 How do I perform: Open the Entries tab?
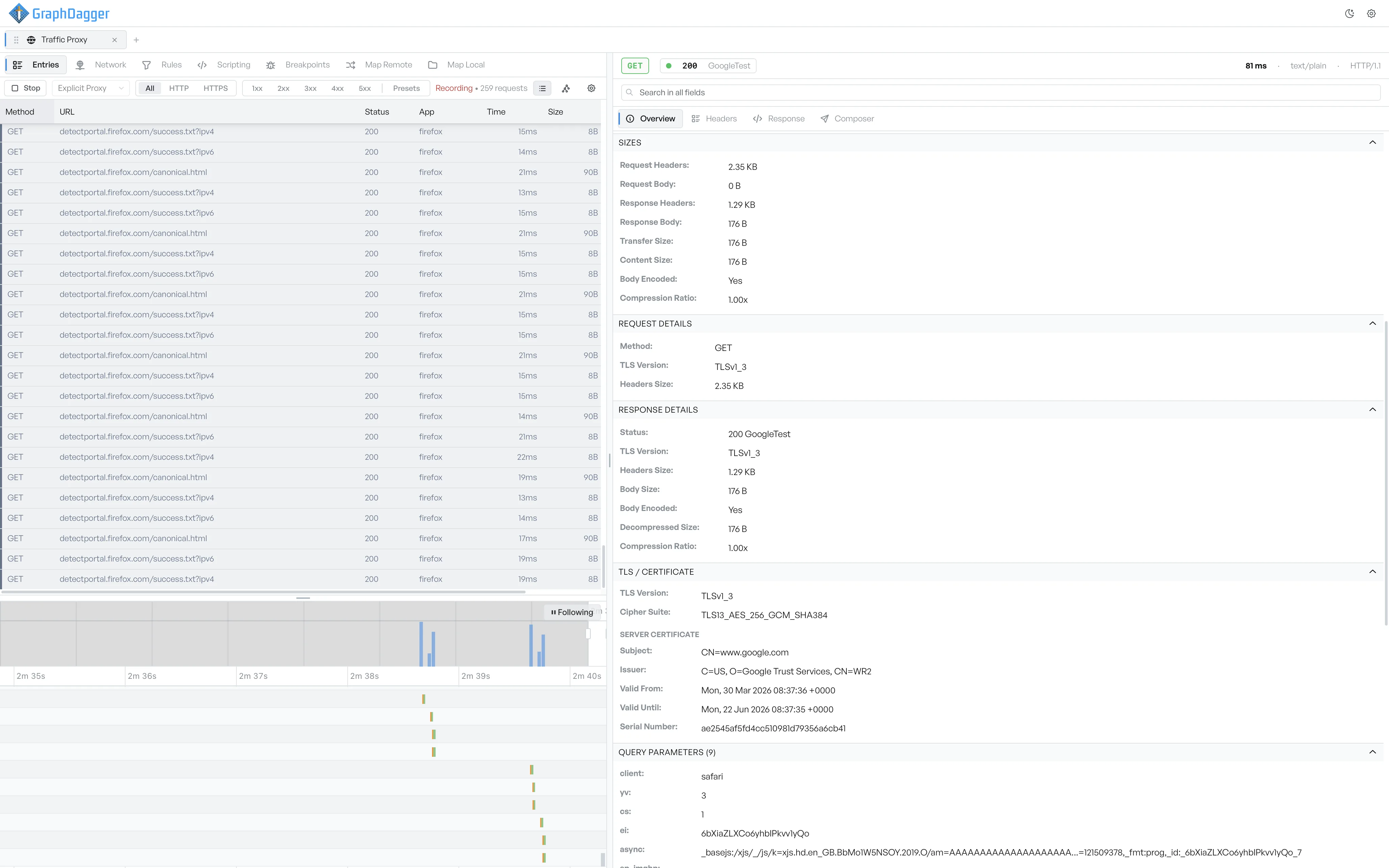pyautogui.click(x=36, y=65)
